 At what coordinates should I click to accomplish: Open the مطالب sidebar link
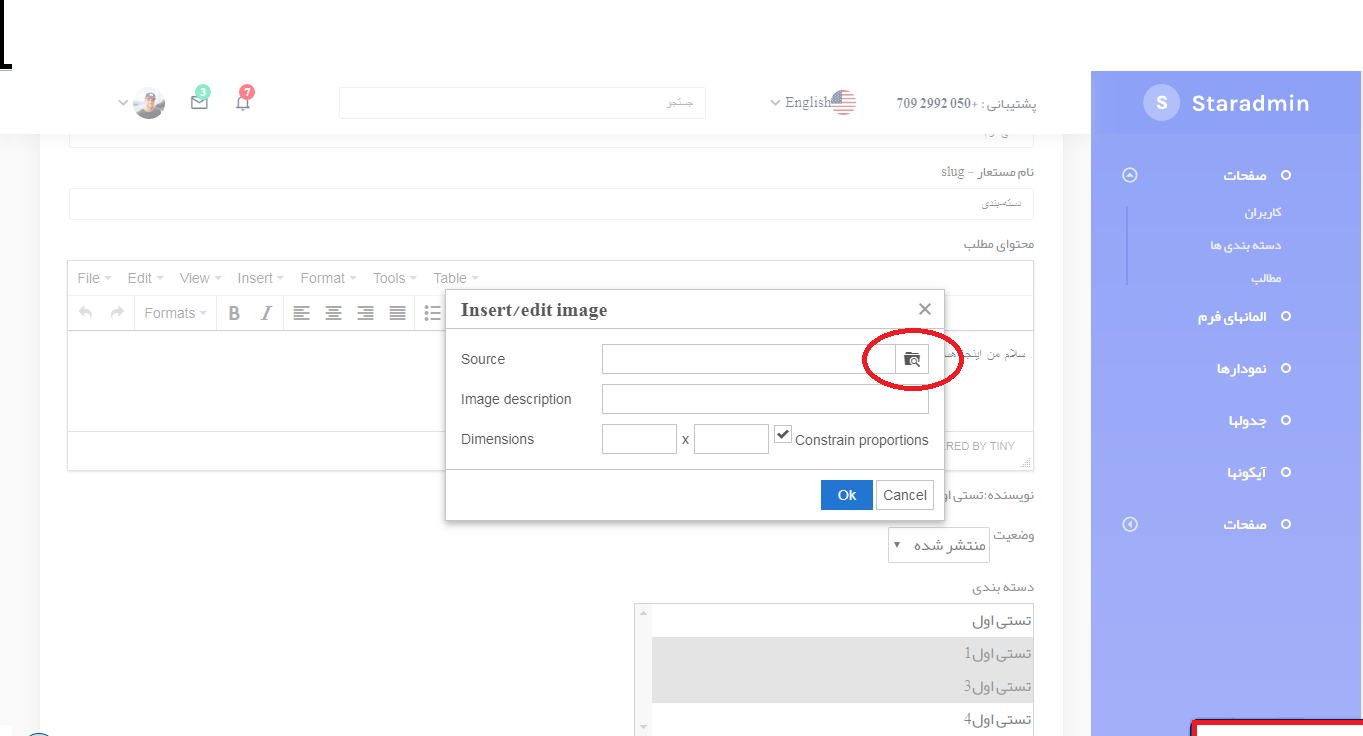1266,278
